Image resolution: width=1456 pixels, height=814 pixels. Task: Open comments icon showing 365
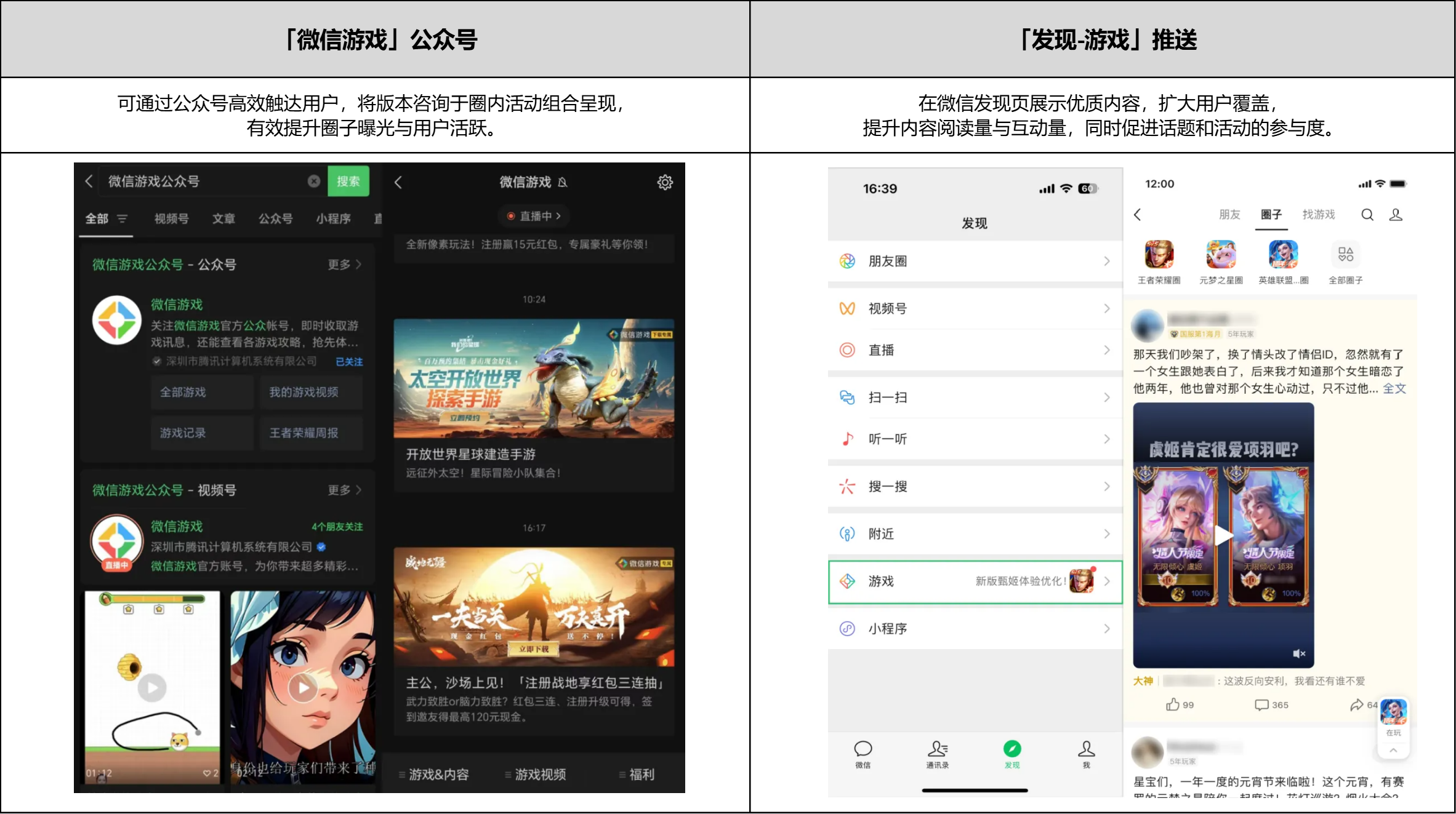[1262, 704]
